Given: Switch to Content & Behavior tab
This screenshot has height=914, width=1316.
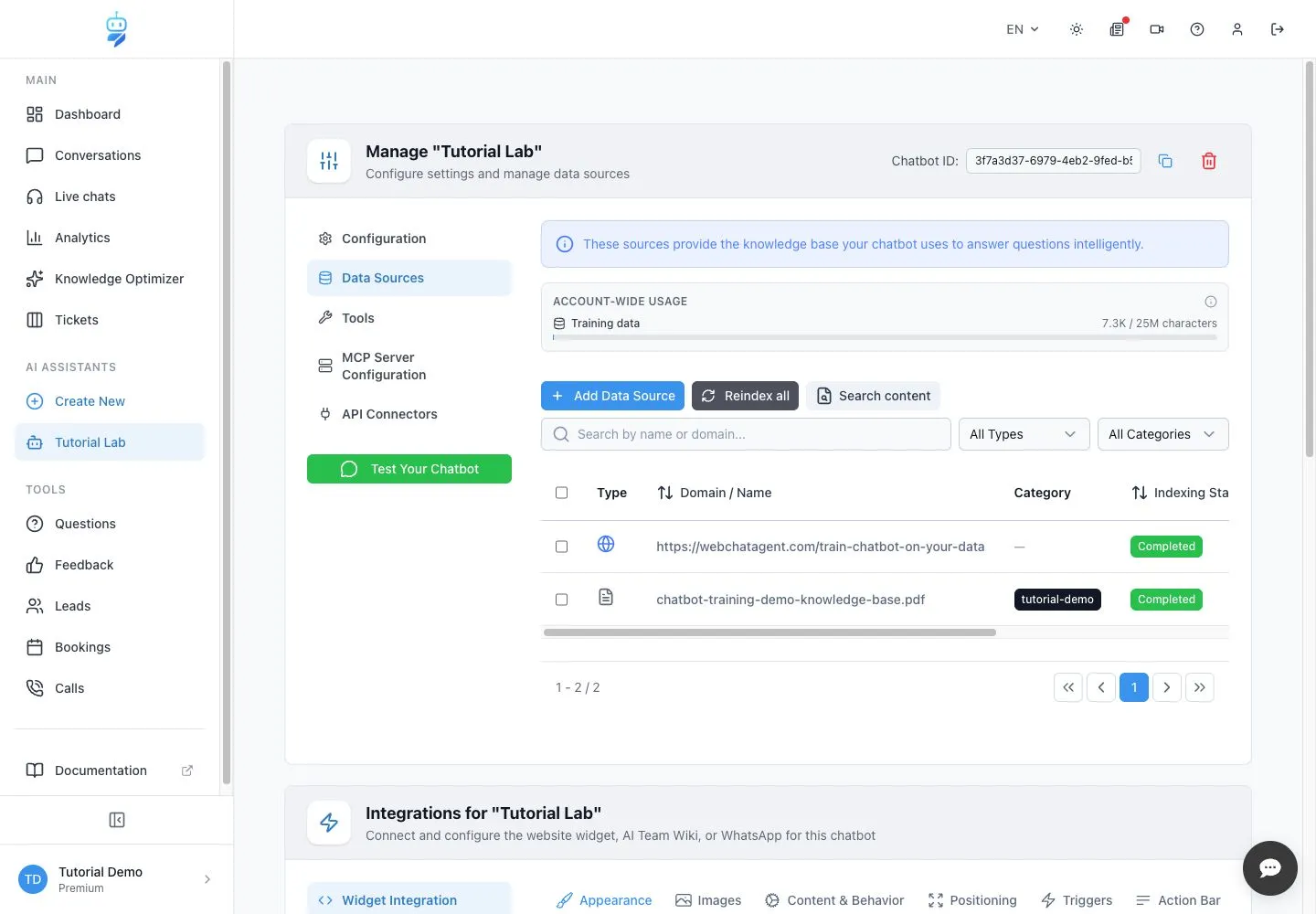Looking at the screenshot, I should 834,900.
